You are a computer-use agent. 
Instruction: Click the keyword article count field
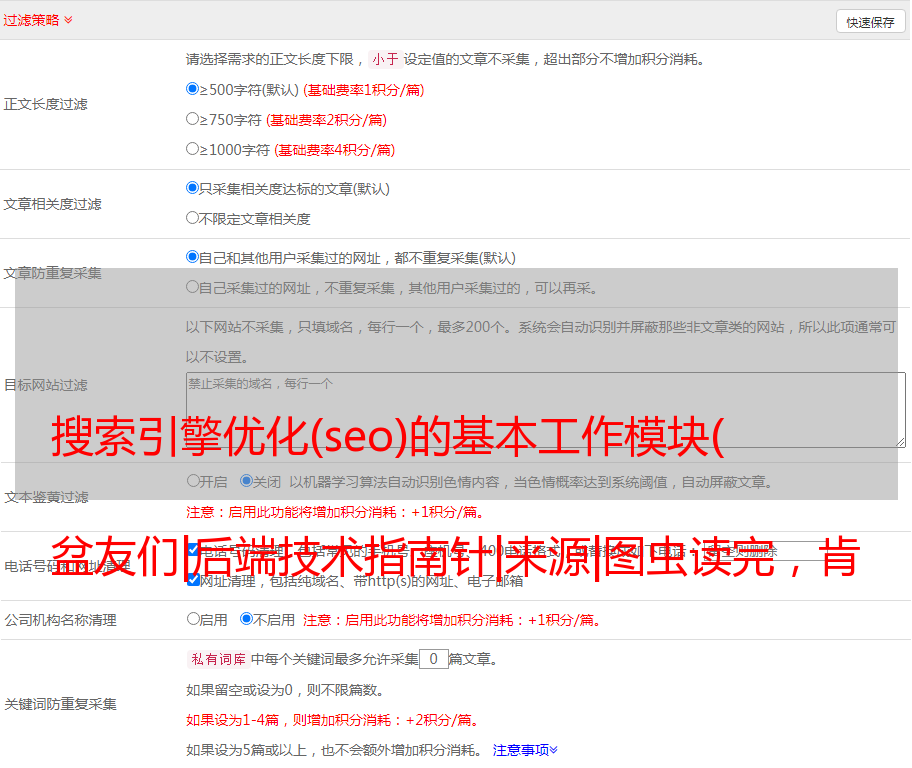433,659
